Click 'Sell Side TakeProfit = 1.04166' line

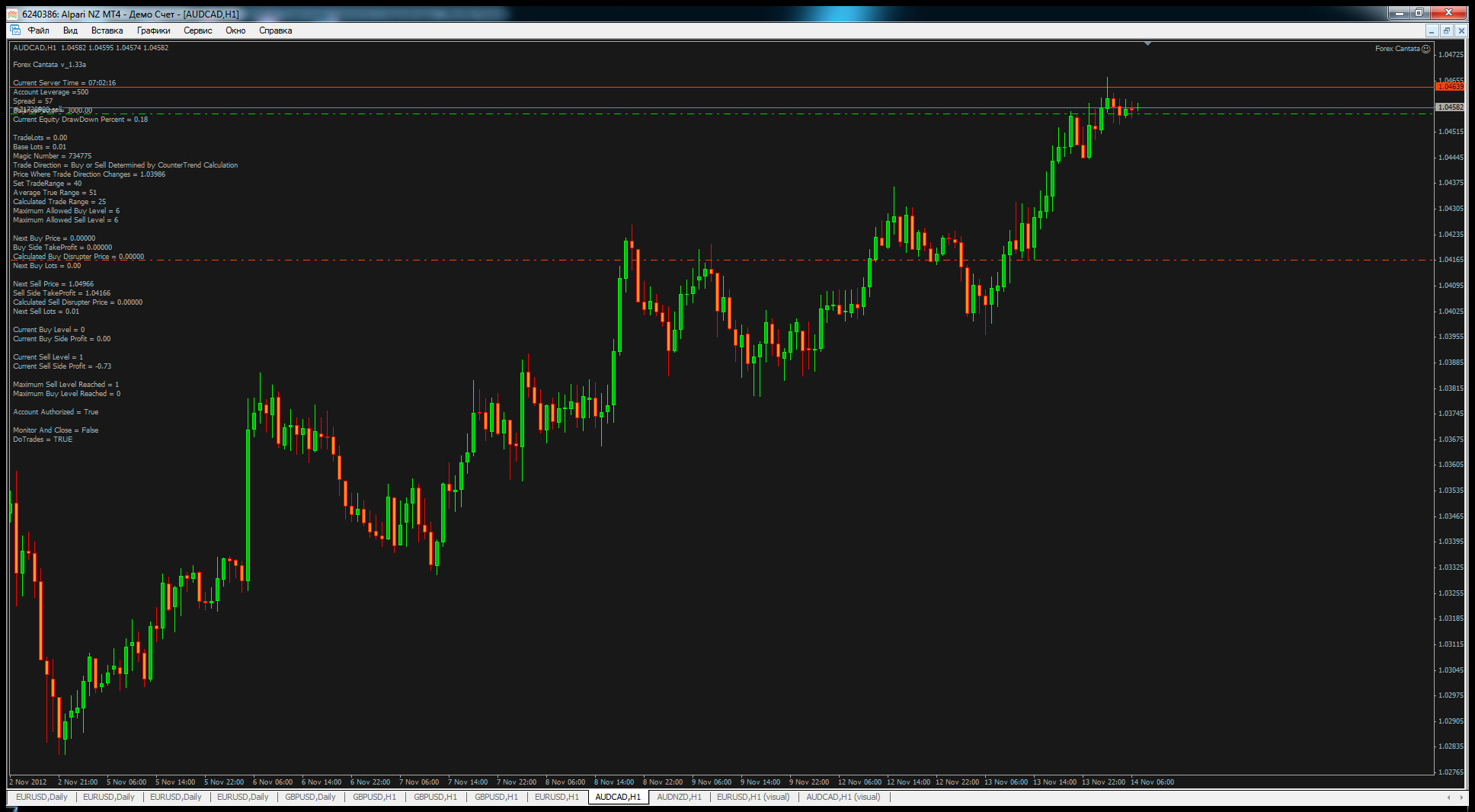coord(62,293)
